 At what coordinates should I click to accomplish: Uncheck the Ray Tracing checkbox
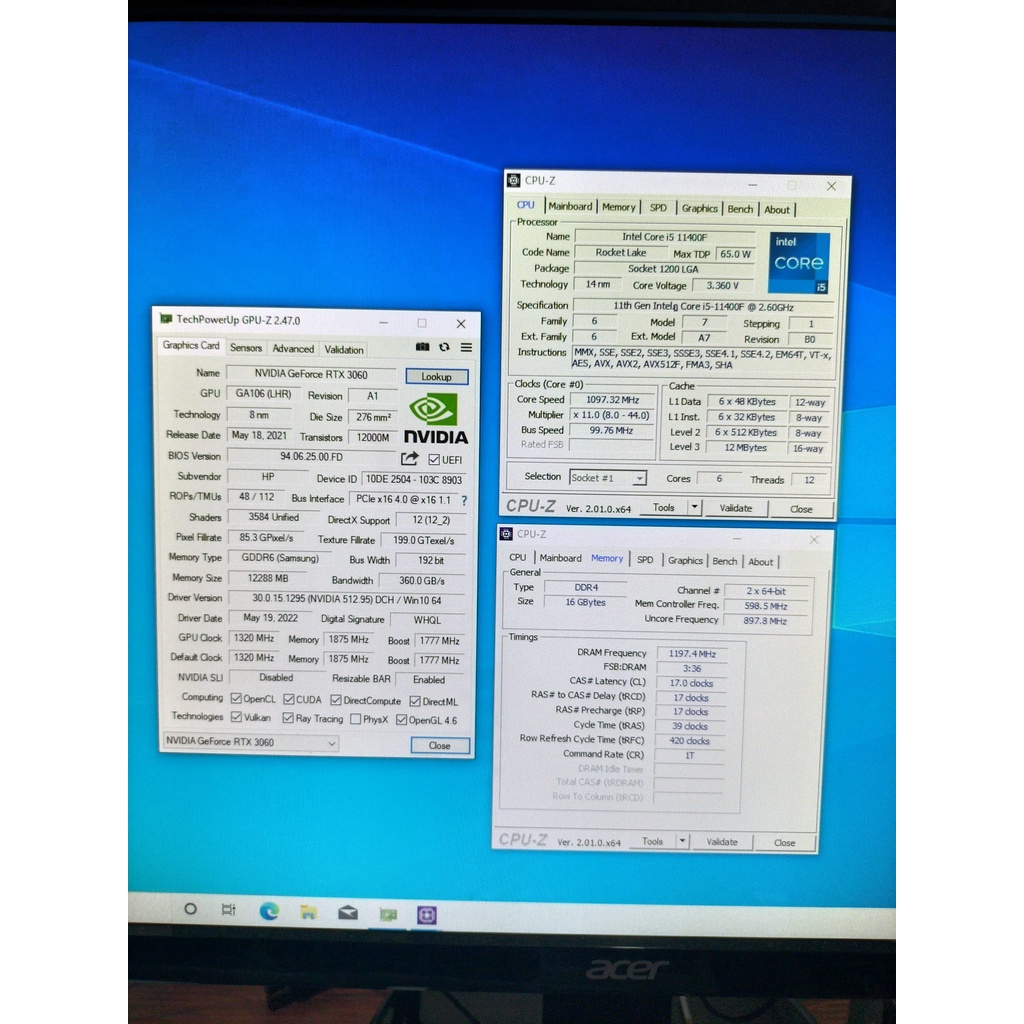point(288,718)
